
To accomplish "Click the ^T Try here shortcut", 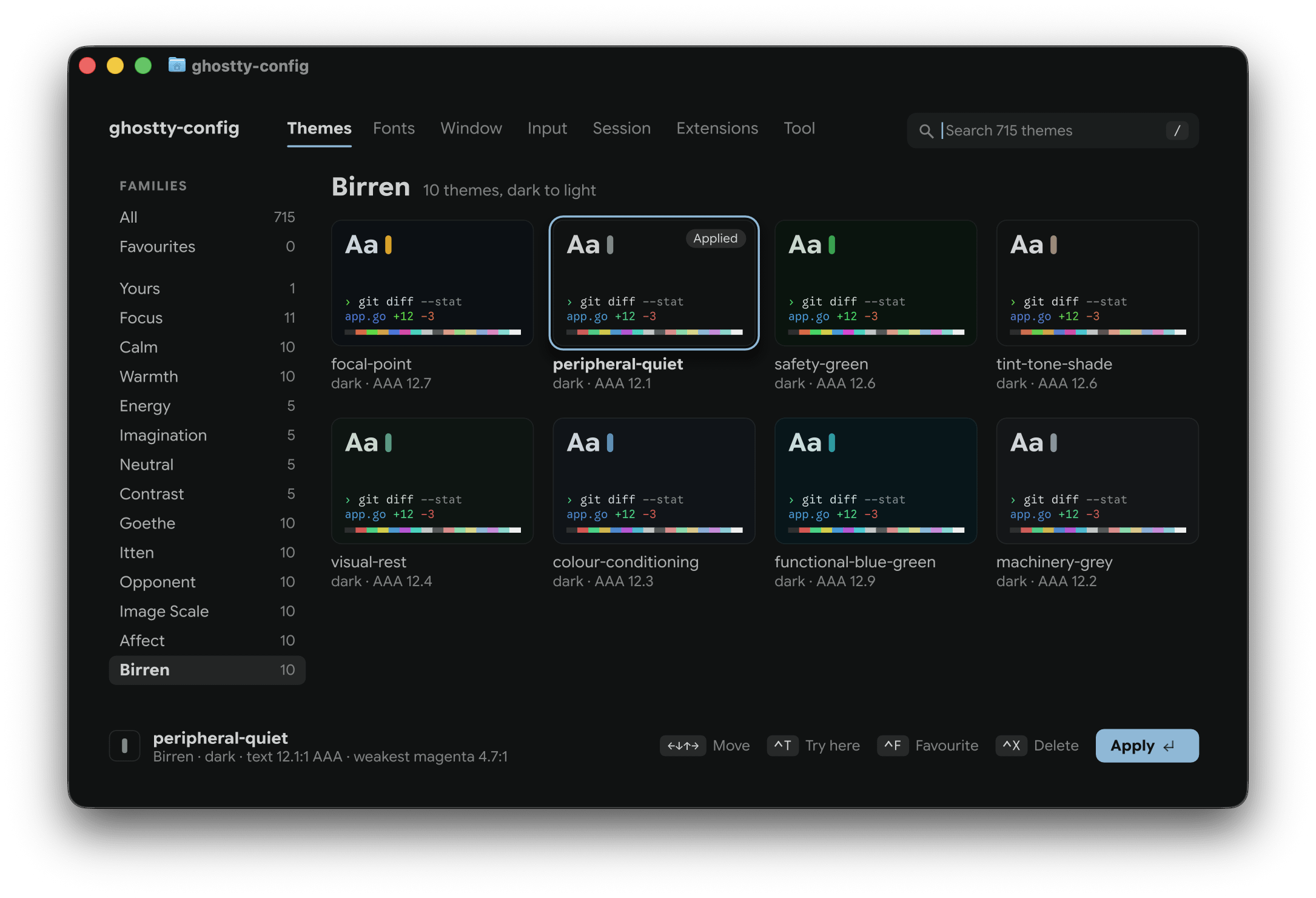I will point(813,746).
